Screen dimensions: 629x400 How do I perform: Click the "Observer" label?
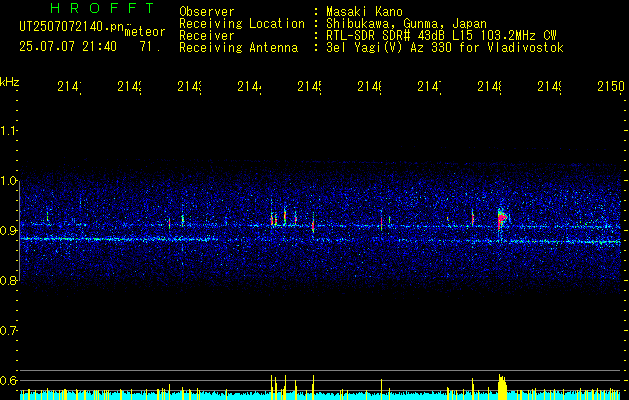click(x=207, y=12)
